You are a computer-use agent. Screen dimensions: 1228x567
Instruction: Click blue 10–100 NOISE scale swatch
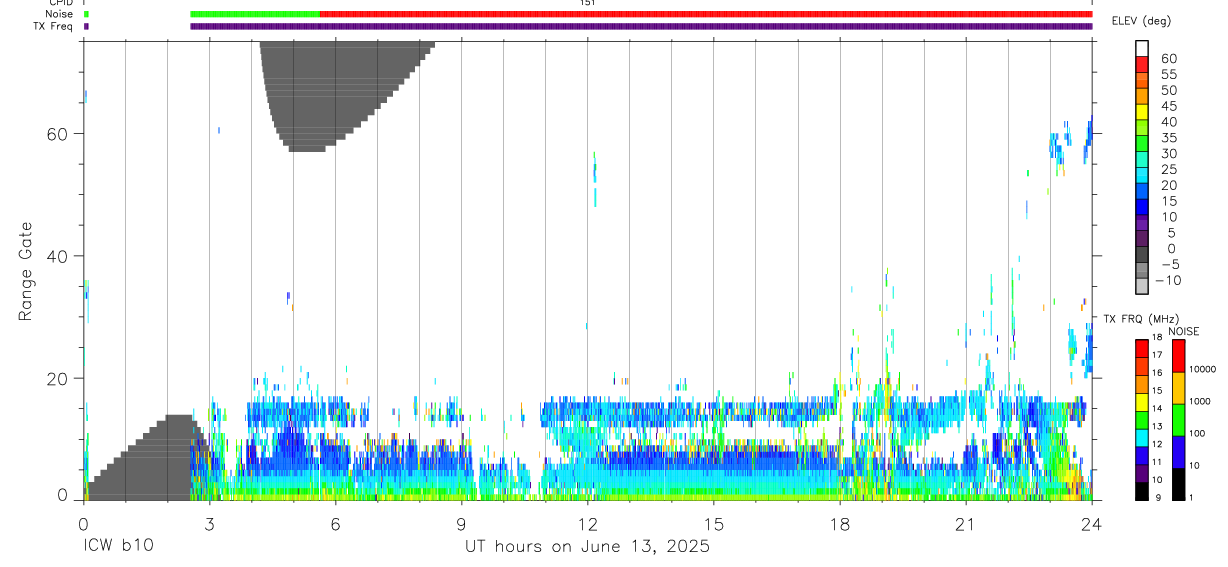click(x=1178, y=451)
